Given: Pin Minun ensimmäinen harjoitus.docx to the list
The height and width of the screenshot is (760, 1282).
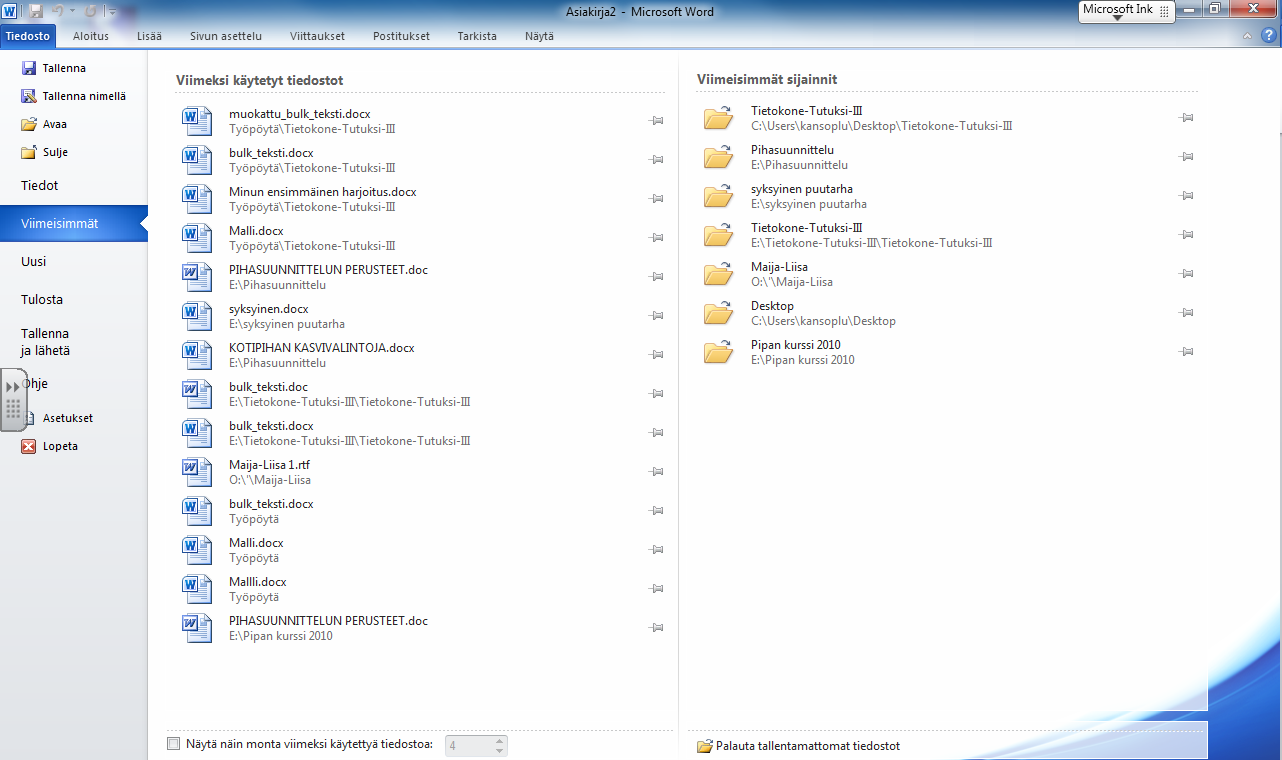Looking at the screenshot, I should coord(656,198).
